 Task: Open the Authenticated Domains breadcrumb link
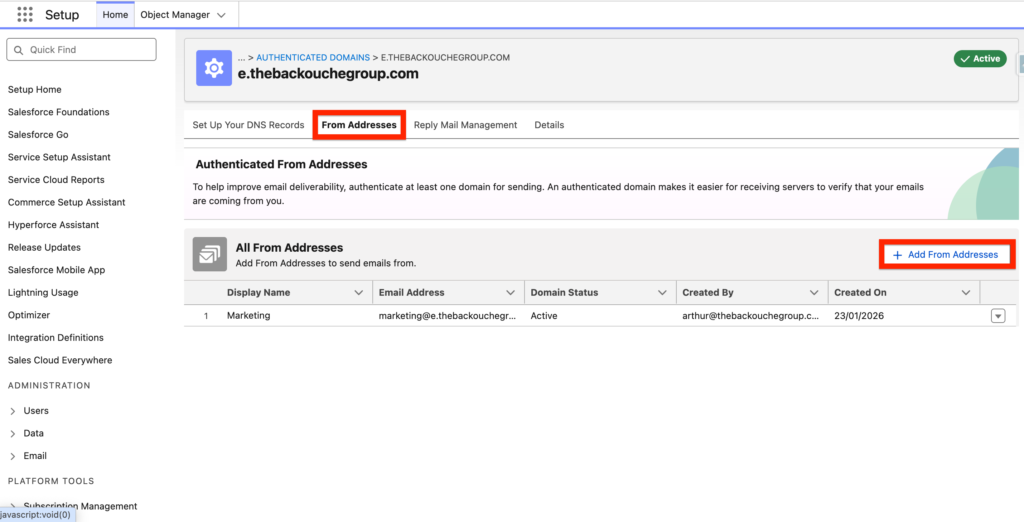[313, 58]
